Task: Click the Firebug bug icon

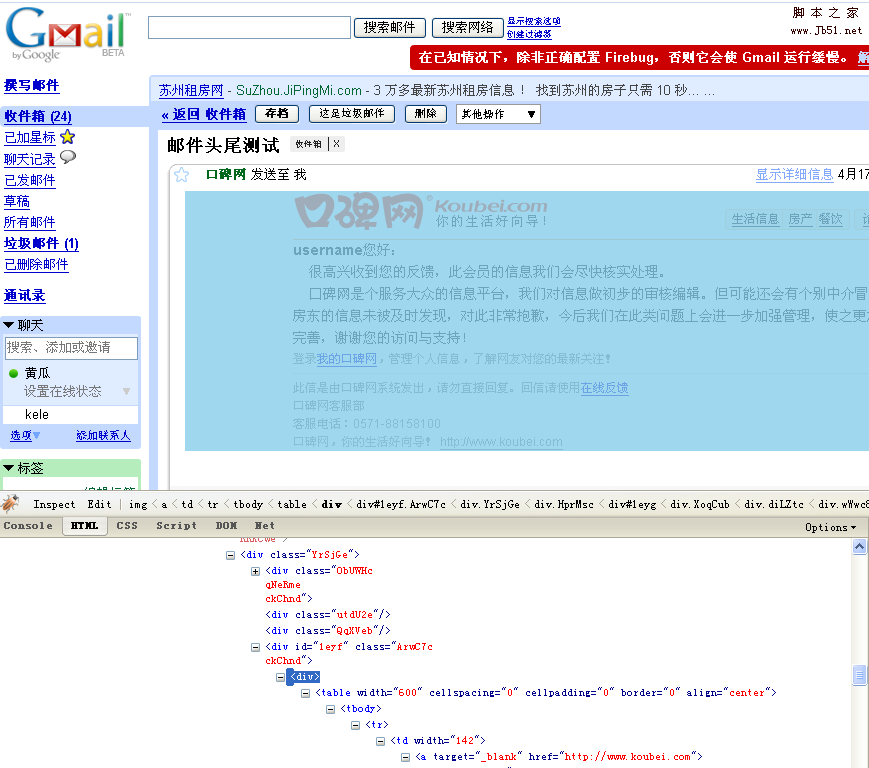Action: tap(11, 503)
